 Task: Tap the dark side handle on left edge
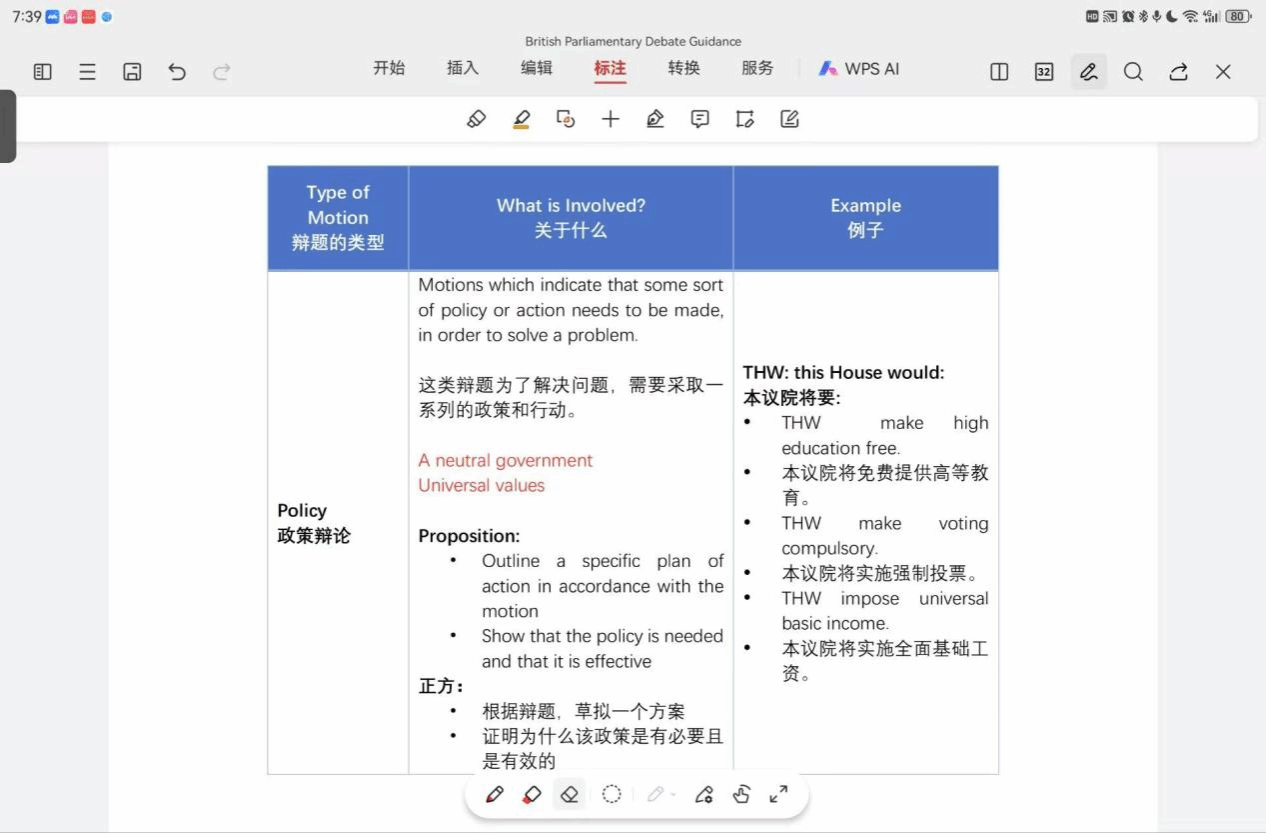(x=8, y=126)
